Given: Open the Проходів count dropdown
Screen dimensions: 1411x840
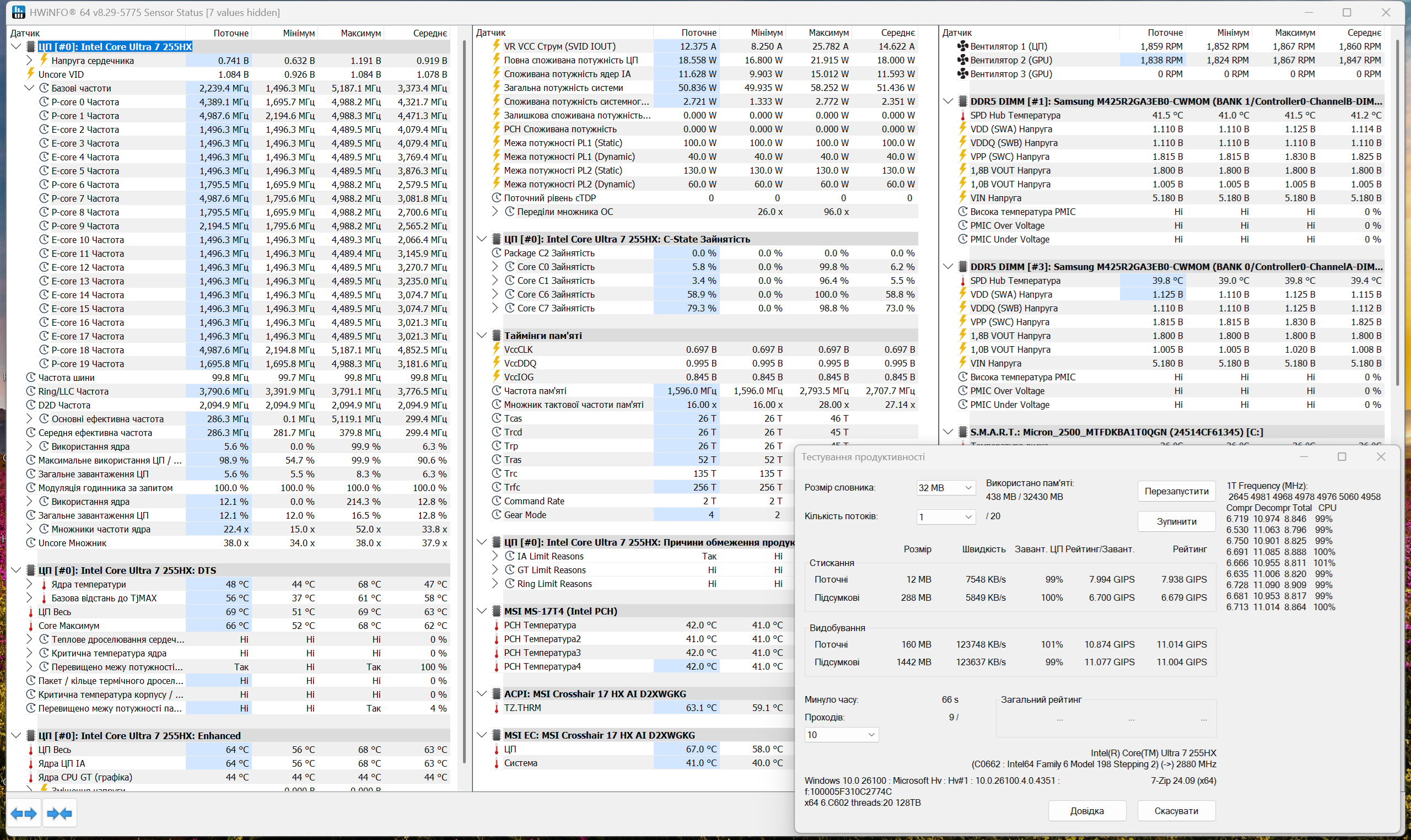Looking at the screenshot, I should [x=841, y=735].
